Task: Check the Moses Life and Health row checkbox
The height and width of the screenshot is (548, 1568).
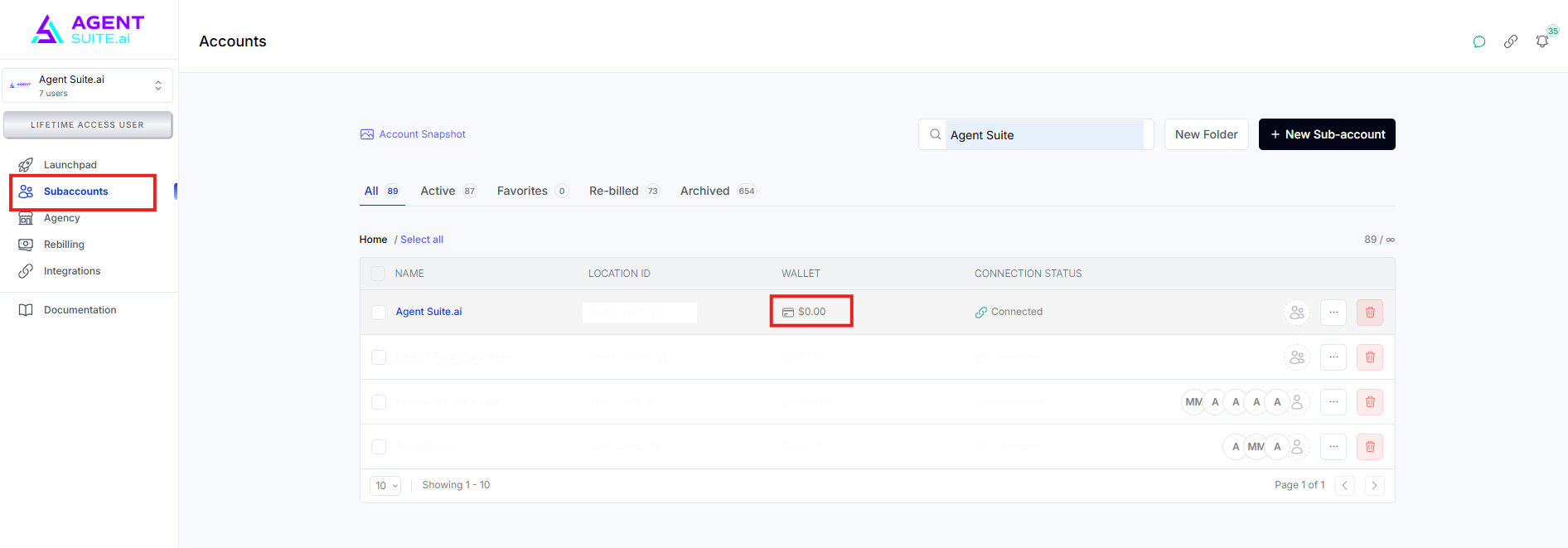Action: pos(379,402)
